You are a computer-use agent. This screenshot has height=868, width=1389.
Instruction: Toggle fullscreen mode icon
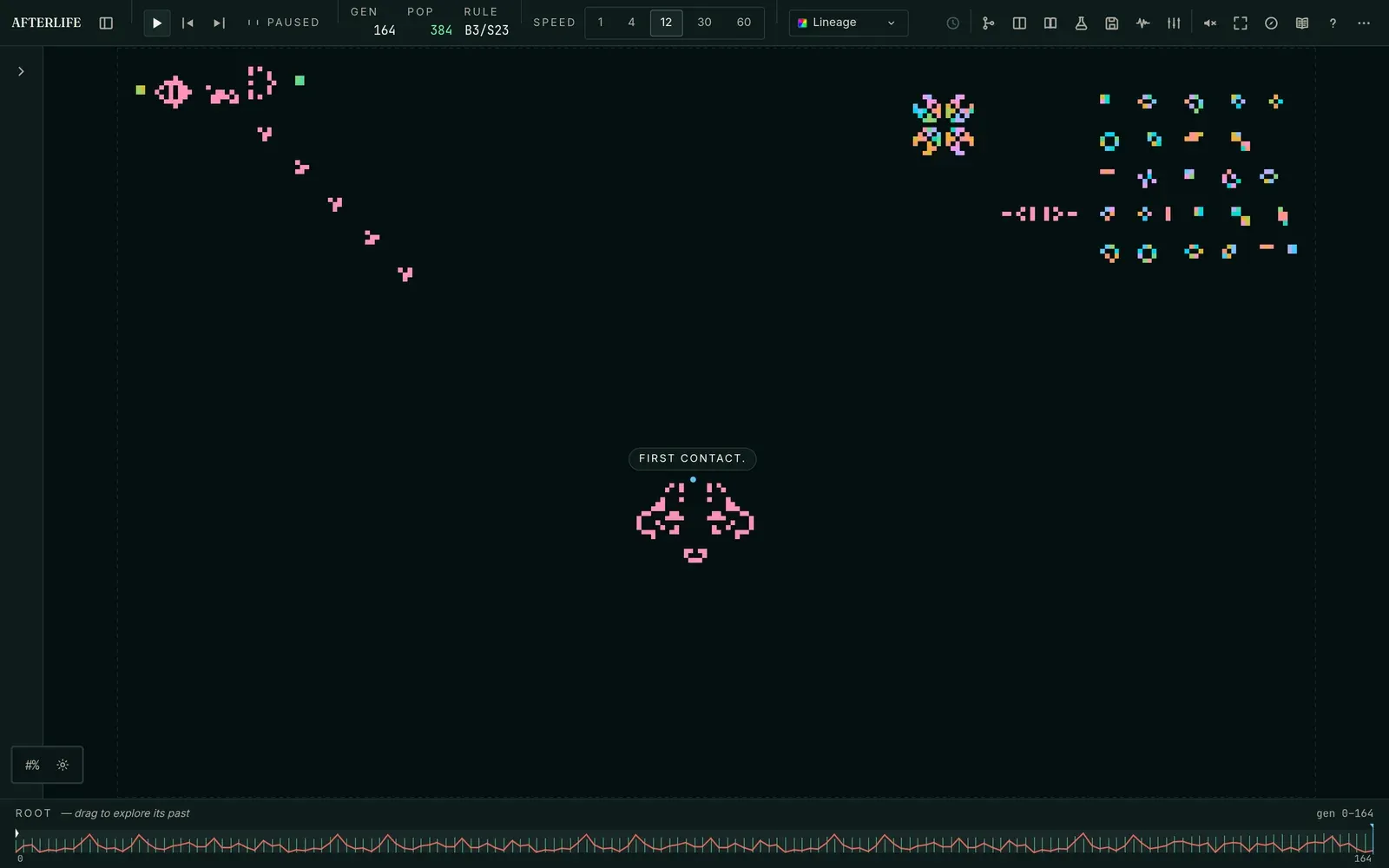coord(1241,23)
